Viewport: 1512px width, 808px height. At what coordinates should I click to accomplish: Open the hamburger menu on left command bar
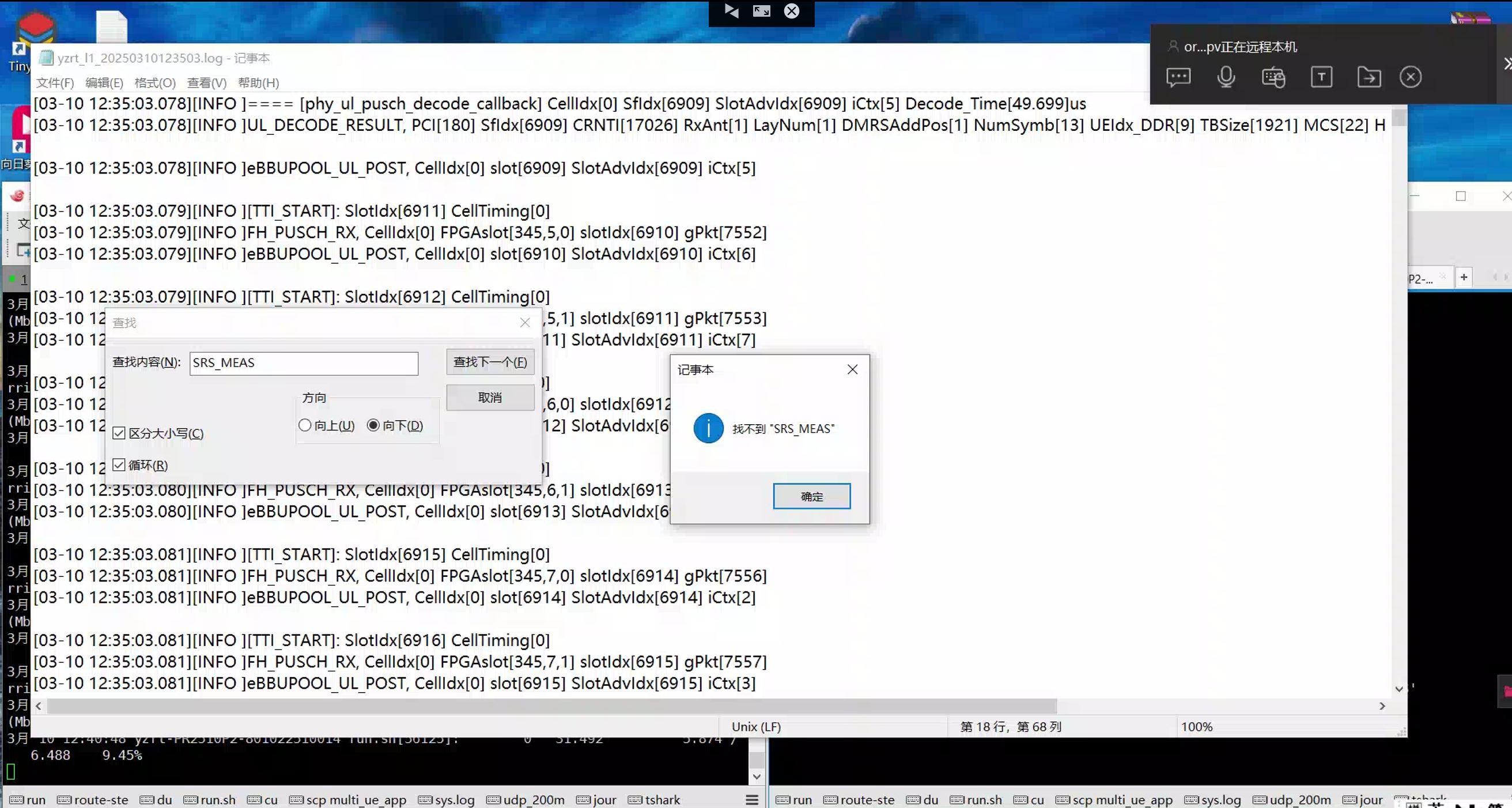pyautogui.click(x=752, y=799)
